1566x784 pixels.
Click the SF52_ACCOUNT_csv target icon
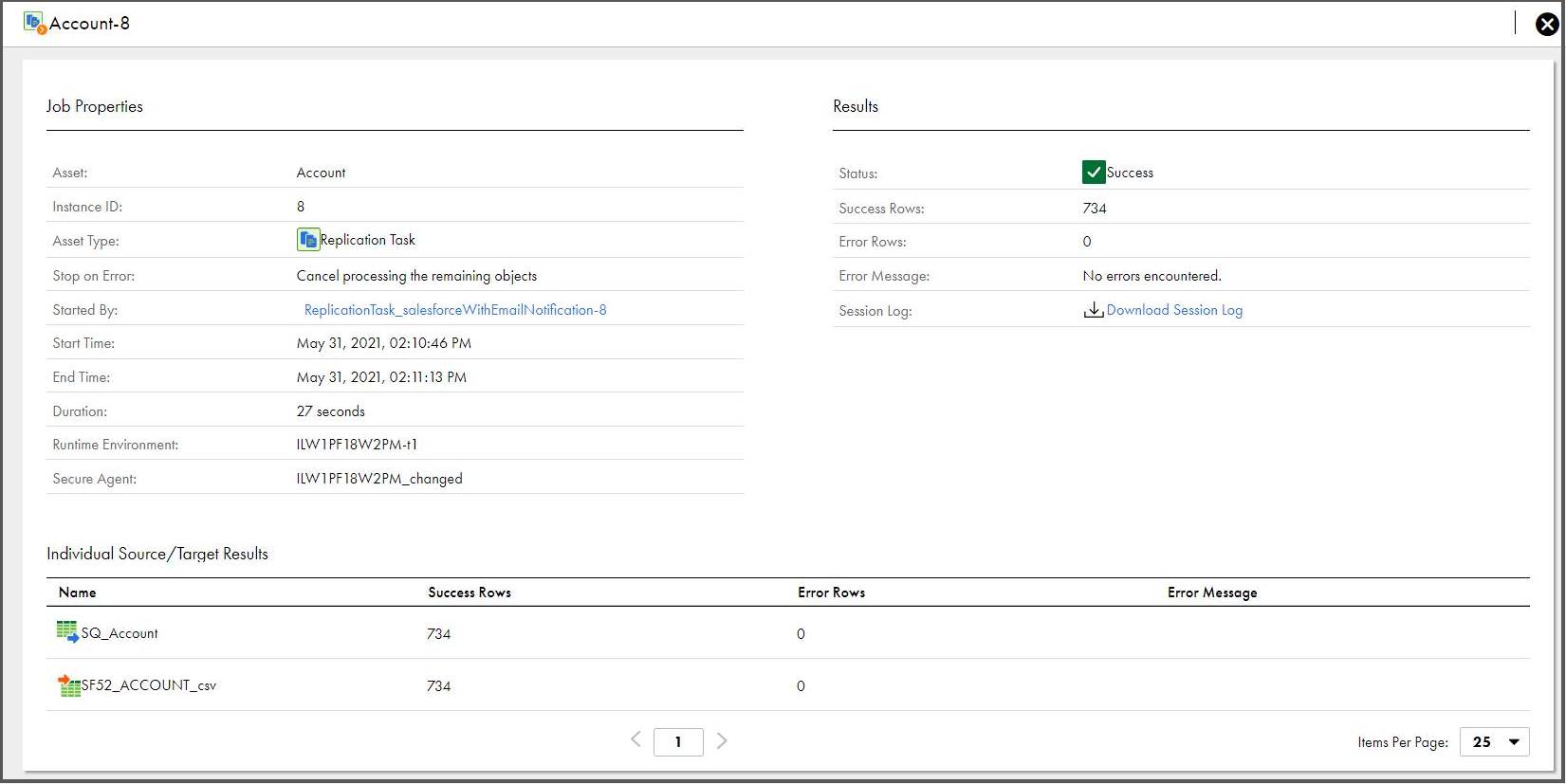(x=68, y=685)
